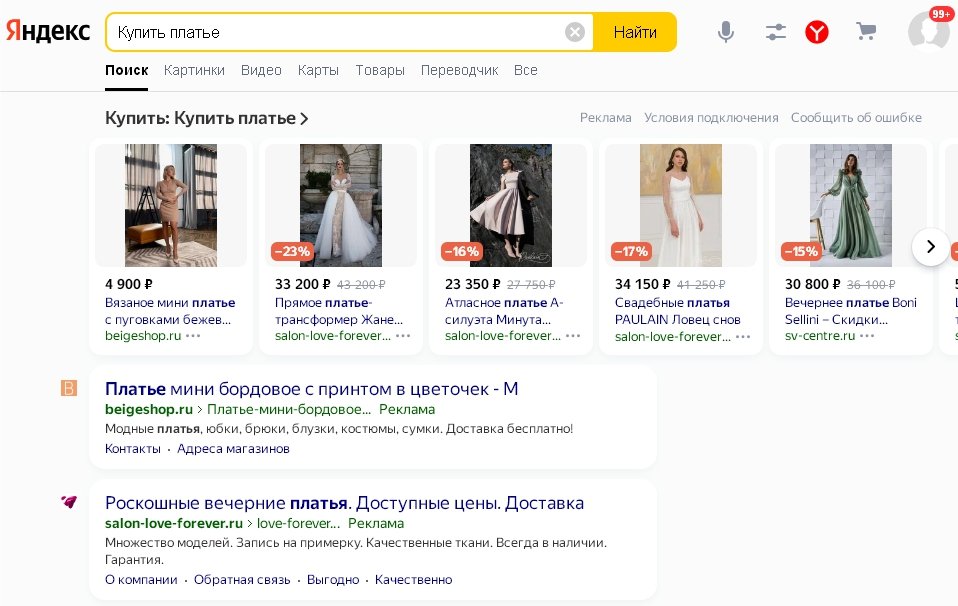Click the Яндекс logo
The width and height of the screenshot is (958, 606).
(x=48, y=32)
